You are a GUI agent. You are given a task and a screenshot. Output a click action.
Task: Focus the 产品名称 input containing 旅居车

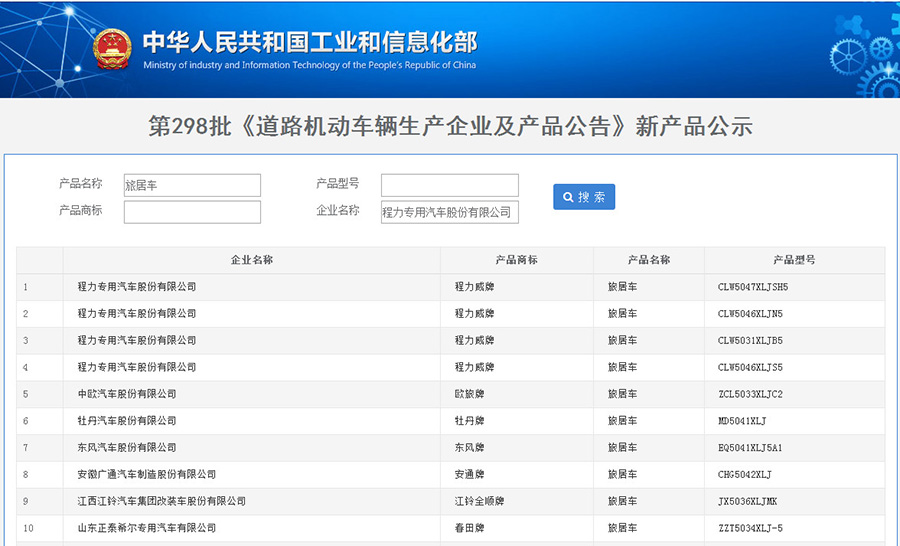point(192,185)
